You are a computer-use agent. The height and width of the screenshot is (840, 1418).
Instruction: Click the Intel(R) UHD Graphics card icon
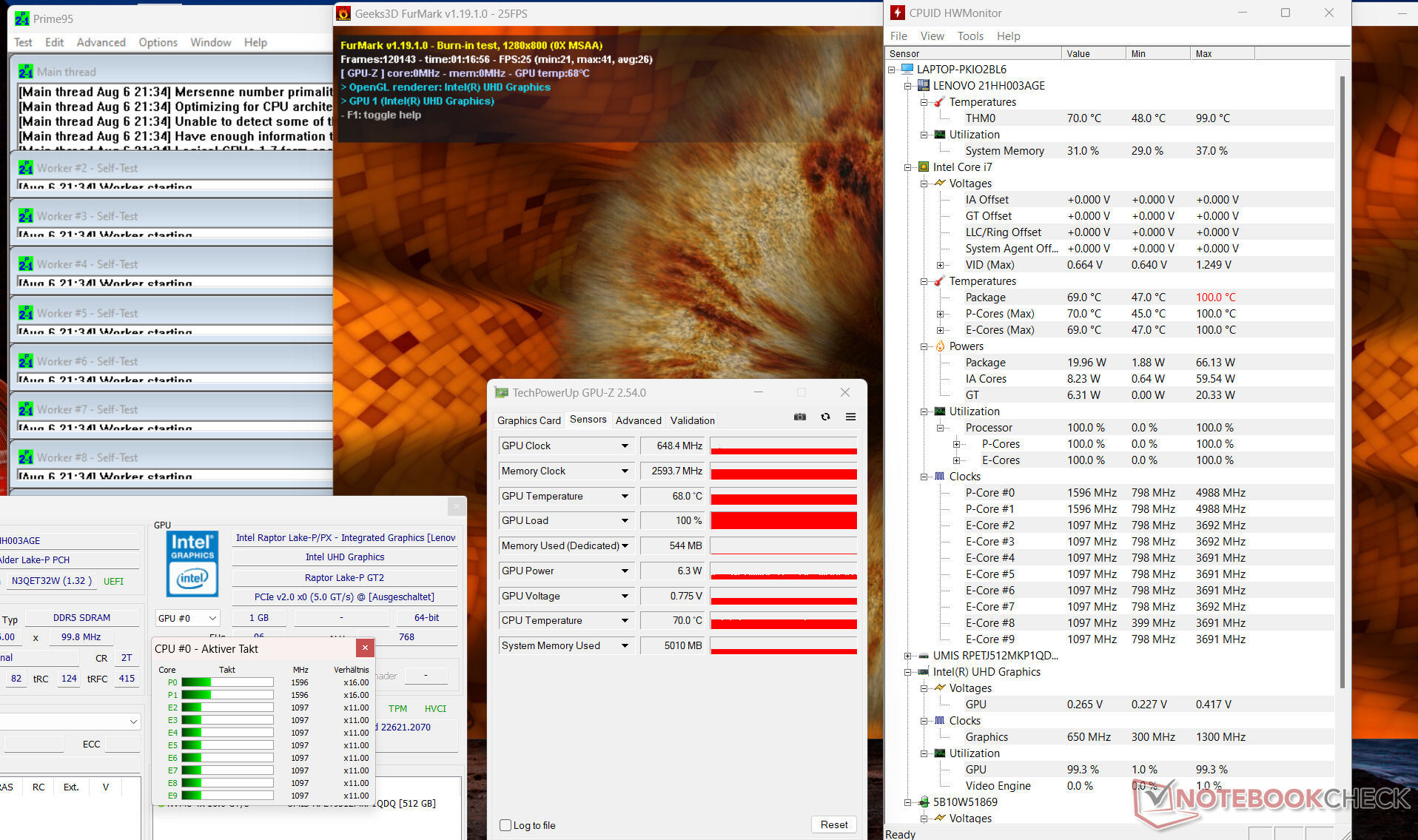point(923,672)
